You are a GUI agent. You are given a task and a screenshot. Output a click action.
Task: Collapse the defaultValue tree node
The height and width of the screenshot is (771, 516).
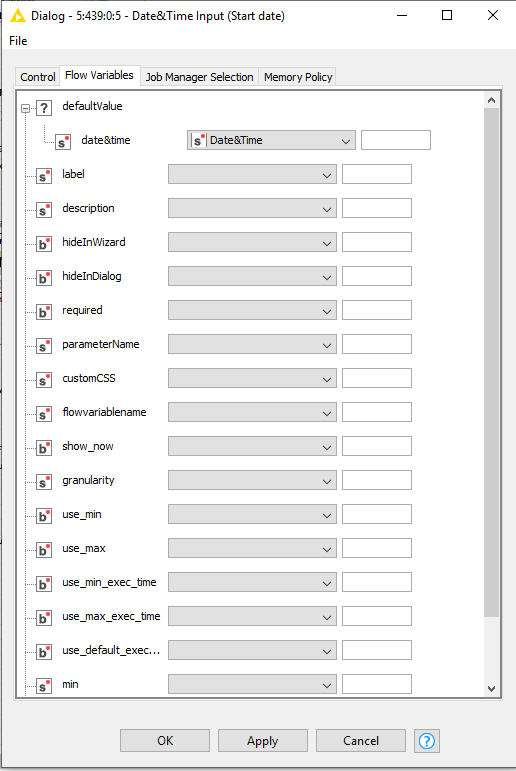point(26,108)
